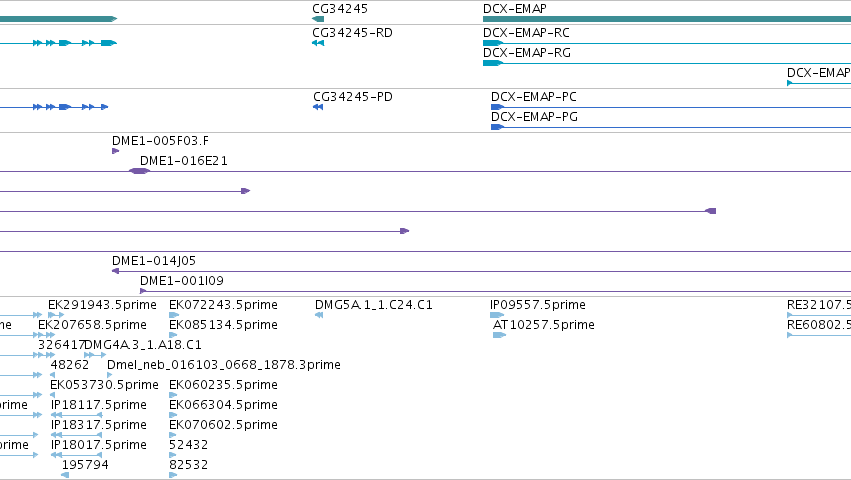Click EST label EK085134.5prime
The width and height of the screenshot is (851, 480).
pos(223,325)
